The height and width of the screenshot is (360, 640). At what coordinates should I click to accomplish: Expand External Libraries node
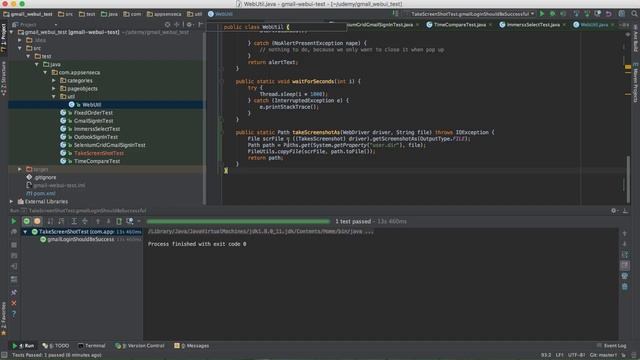(x=11, y=202)
